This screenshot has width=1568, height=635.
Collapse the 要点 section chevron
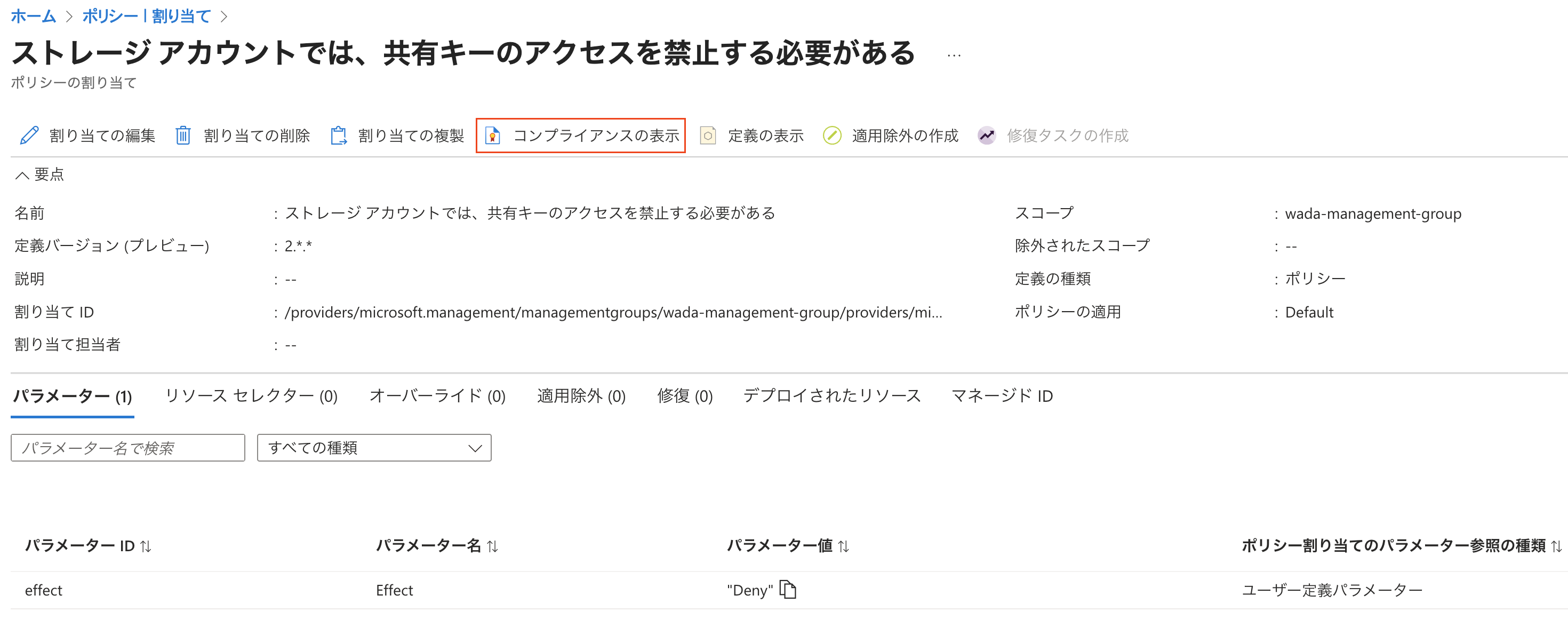click(x=22, y=176)
